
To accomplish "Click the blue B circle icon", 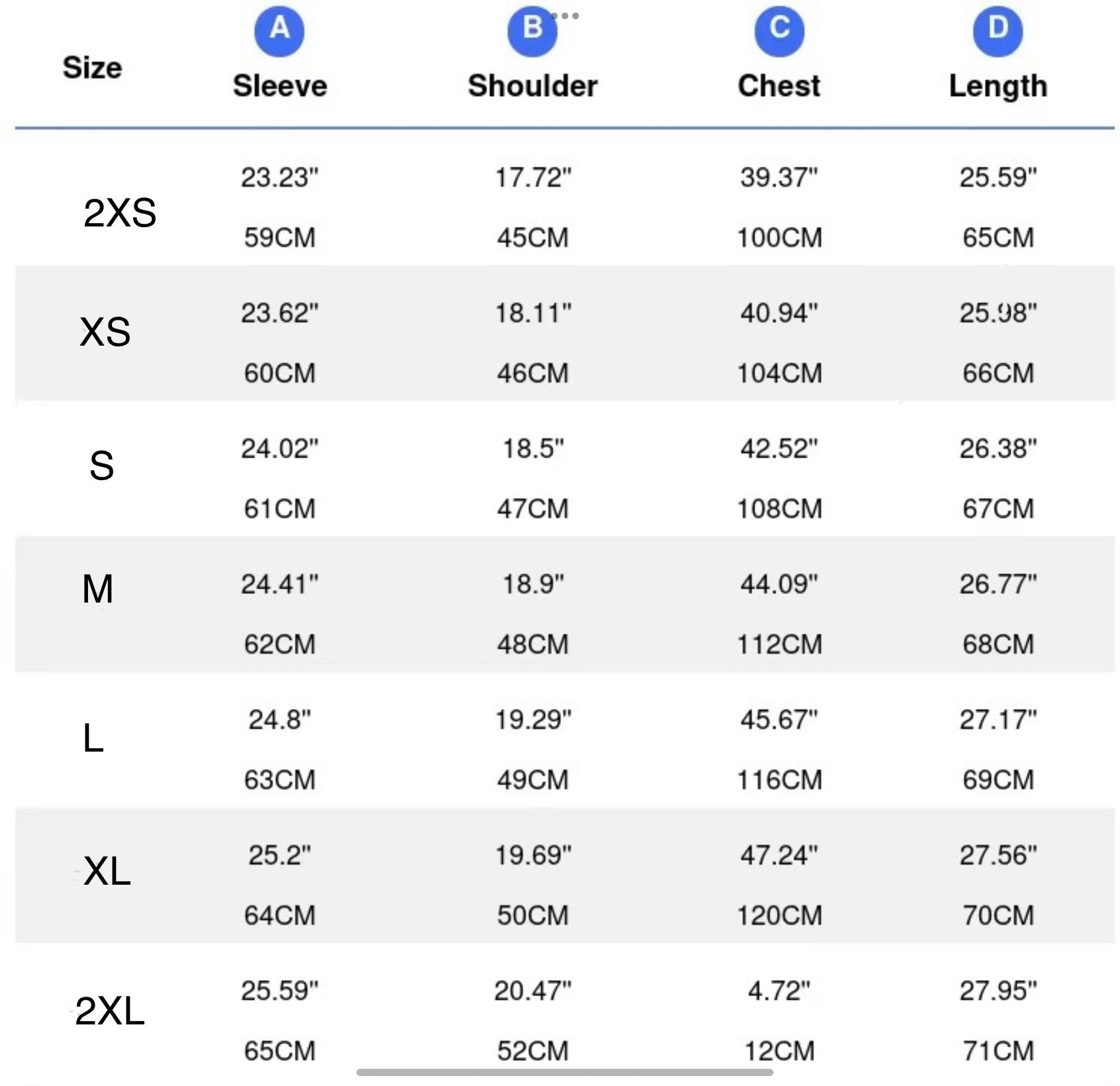I will tap(532, 30).
